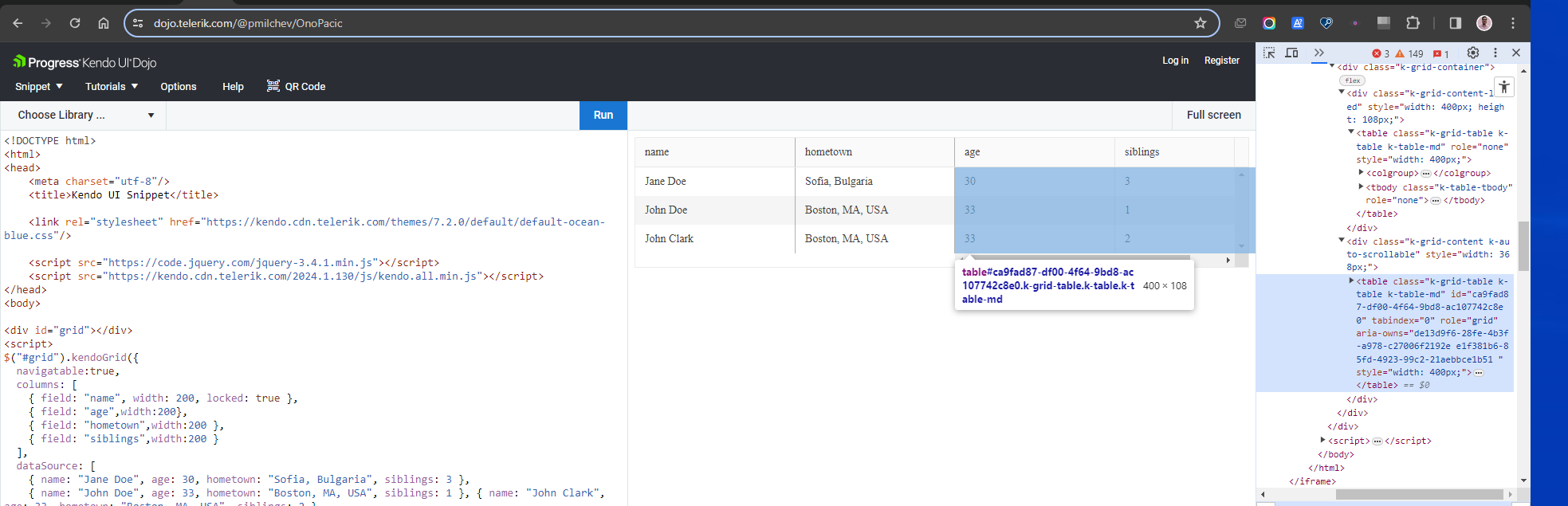Screen dimensions: 1568x506
Task: Open the Snippet menu
Action: pyautogui.click(x=38, y=86)
